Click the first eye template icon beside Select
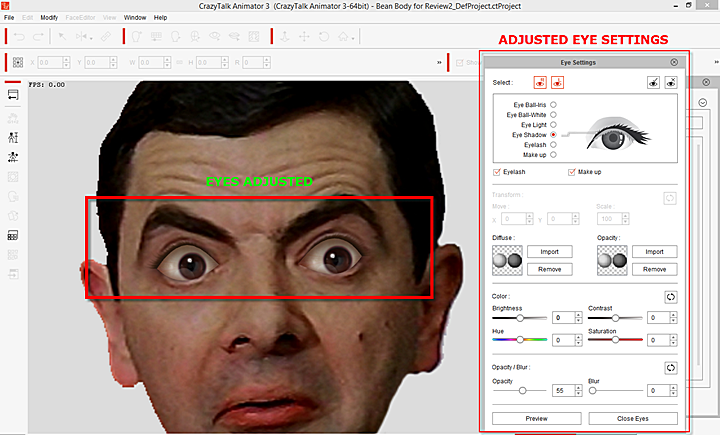The image size is (720, 435). point(654,84)
